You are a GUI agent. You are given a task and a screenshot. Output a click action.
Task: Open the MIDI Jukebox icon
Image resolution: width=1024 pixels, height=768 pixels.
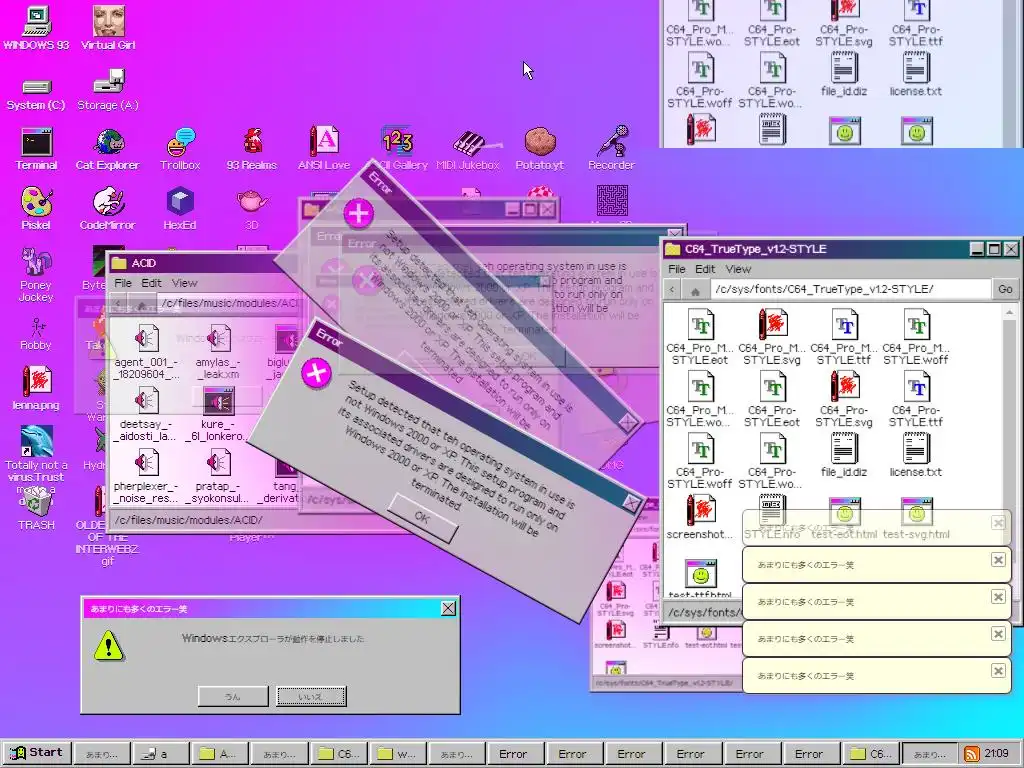[x=468, y=150]
